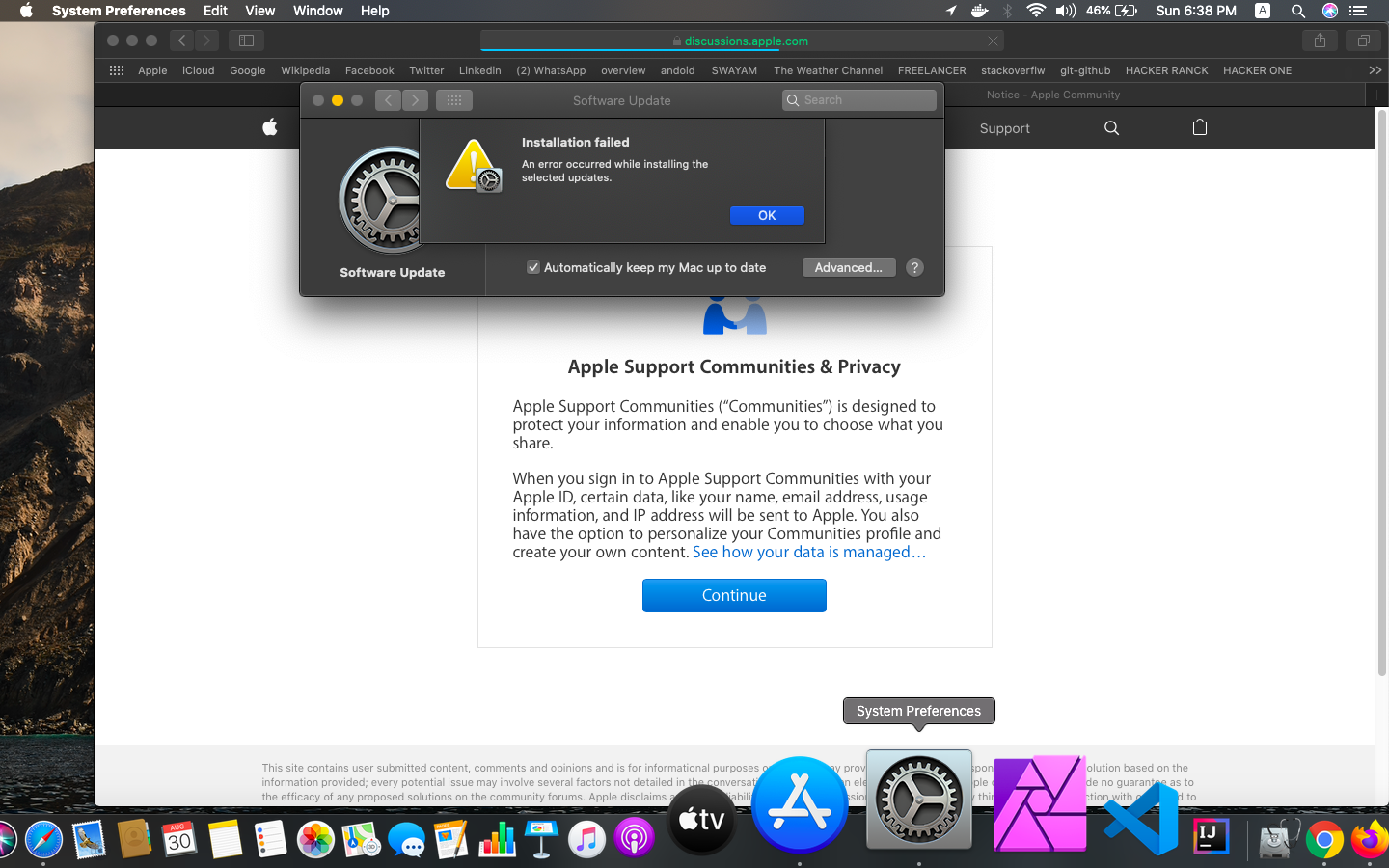
Task: Open the git-github bookmark
Action: pos(1085,70)
